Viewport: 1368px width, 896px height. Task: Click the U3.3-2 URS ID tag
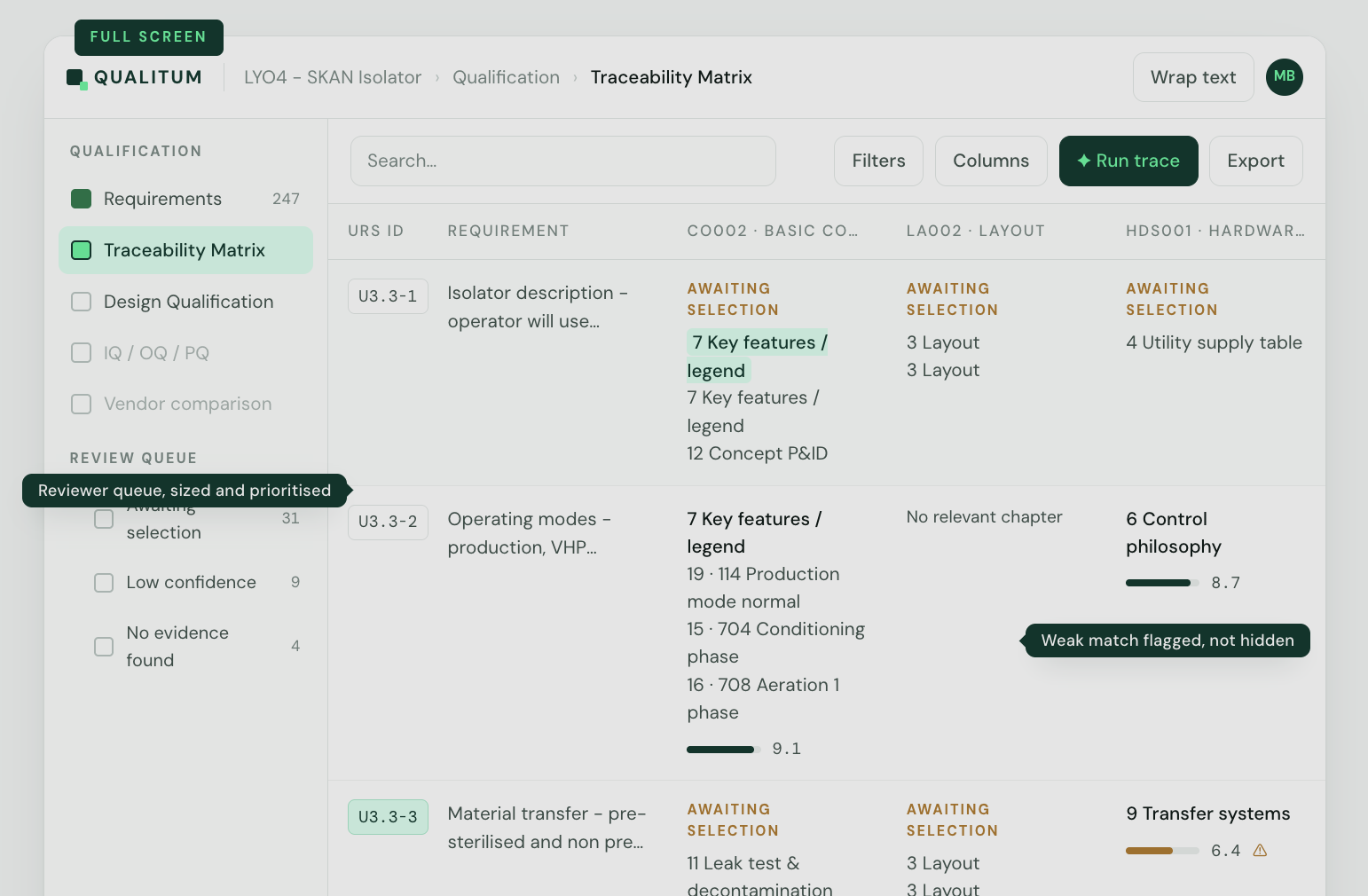click(x=388, y=522)
